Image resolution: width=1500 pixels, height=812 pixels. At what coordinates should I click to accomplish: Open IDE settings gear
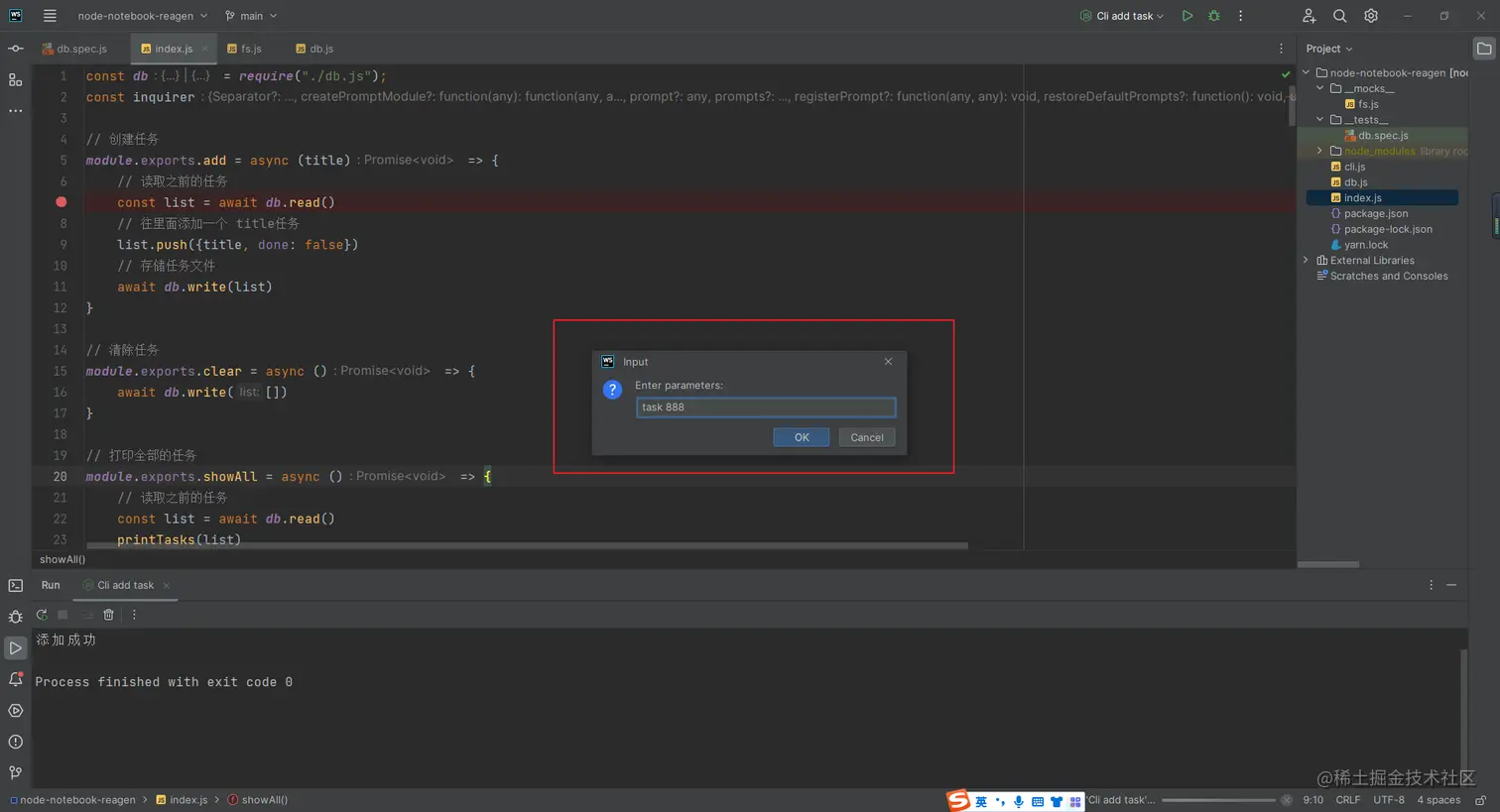click(x=1371, y=16)
